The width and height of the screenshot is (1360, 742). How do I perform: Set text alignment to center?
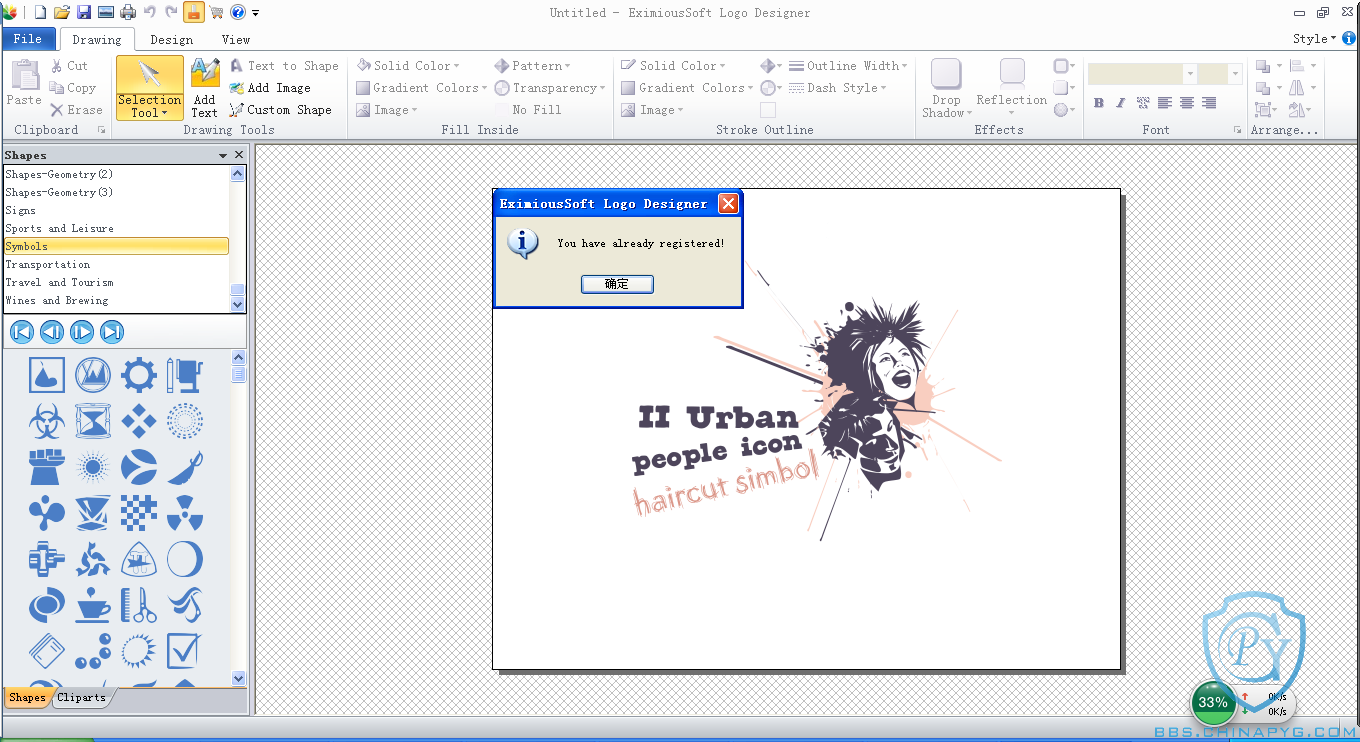click(x=1187, y=103)
